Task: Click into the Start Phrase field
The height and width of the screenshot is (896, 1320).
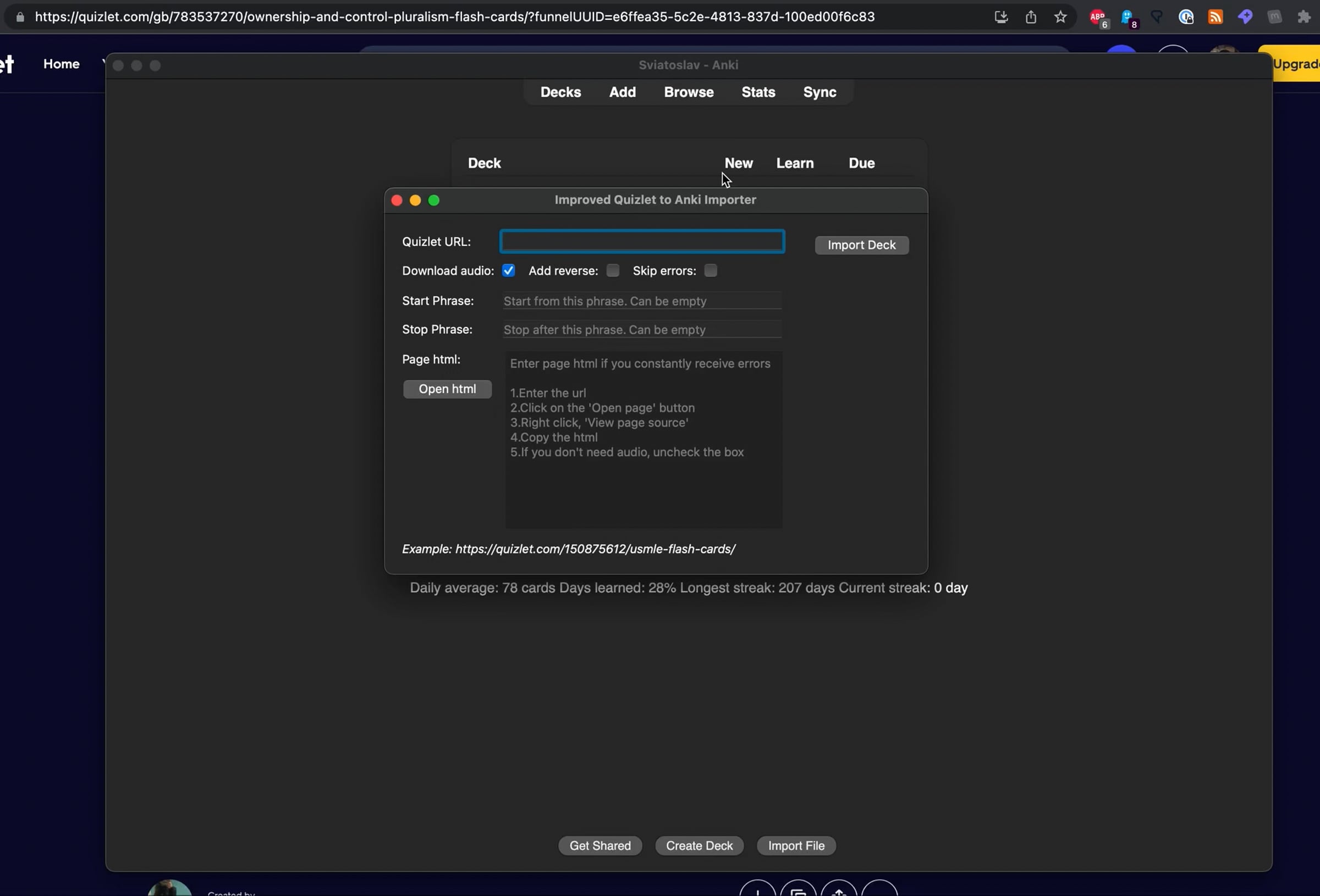Action: [x=642, y=301]
